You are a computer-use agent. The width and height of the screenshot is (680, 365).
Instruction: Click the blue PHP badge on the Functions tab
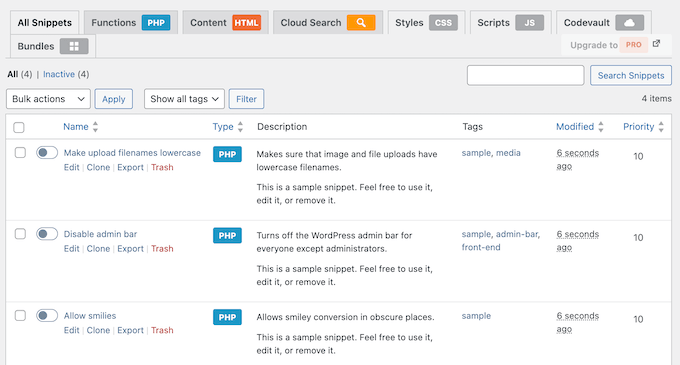(156, 23)
